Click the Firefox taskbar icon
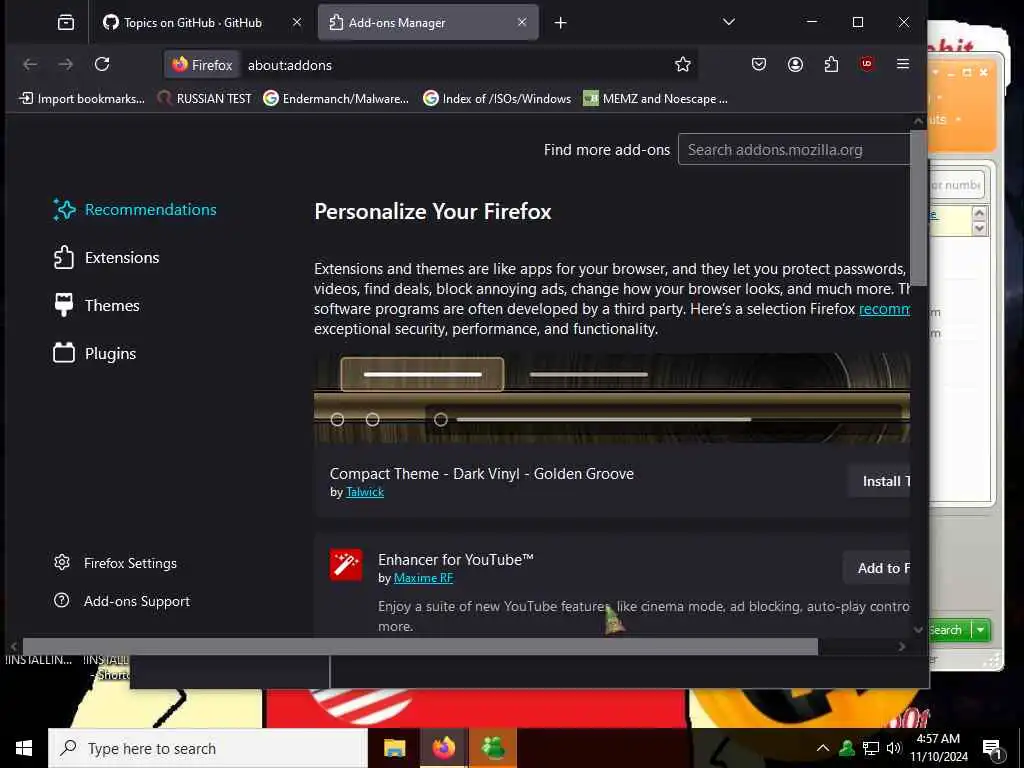This screenshot has height=768, width=1024. [x=443, y=748]
